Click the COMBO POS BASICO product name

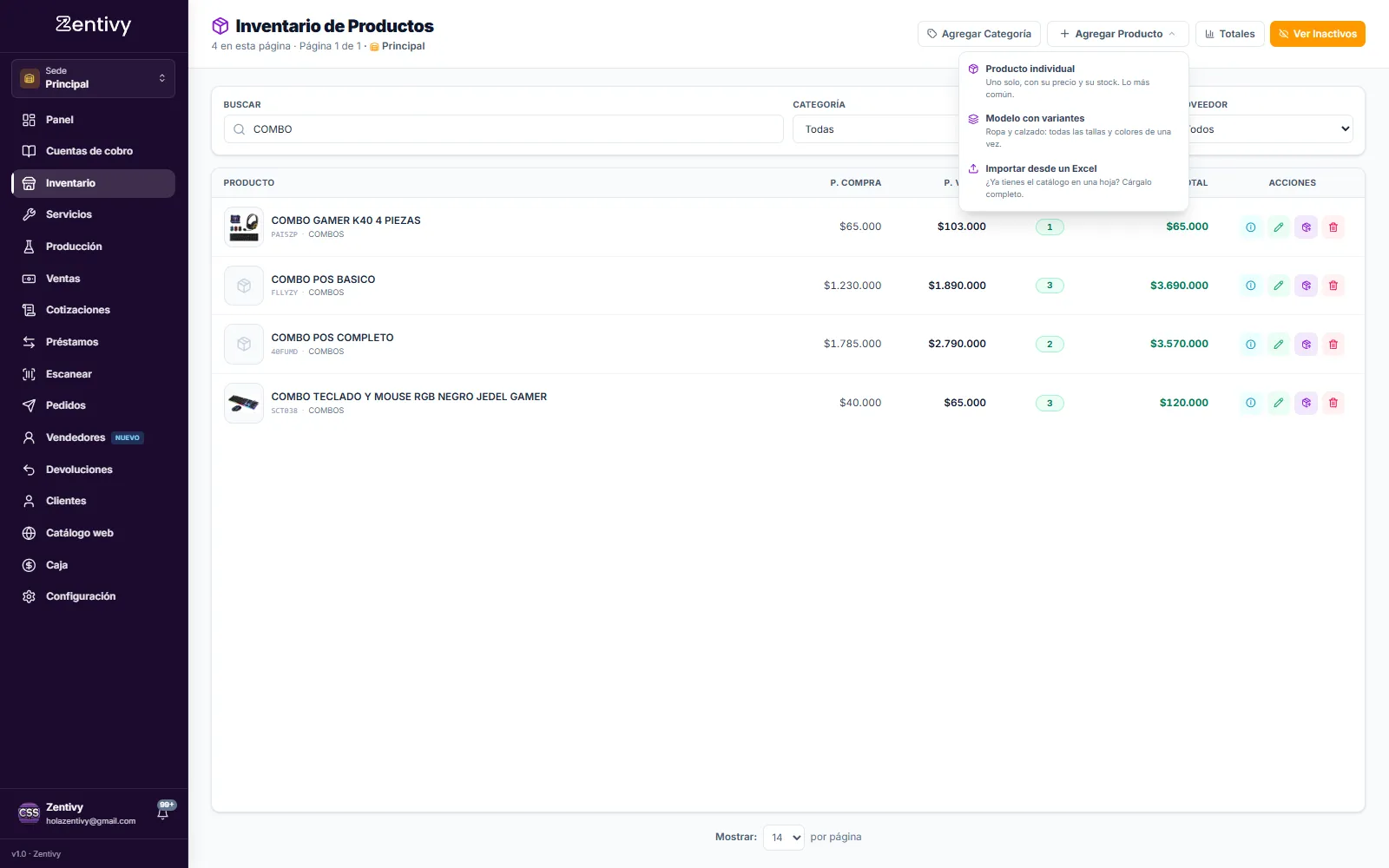[323, 279]
